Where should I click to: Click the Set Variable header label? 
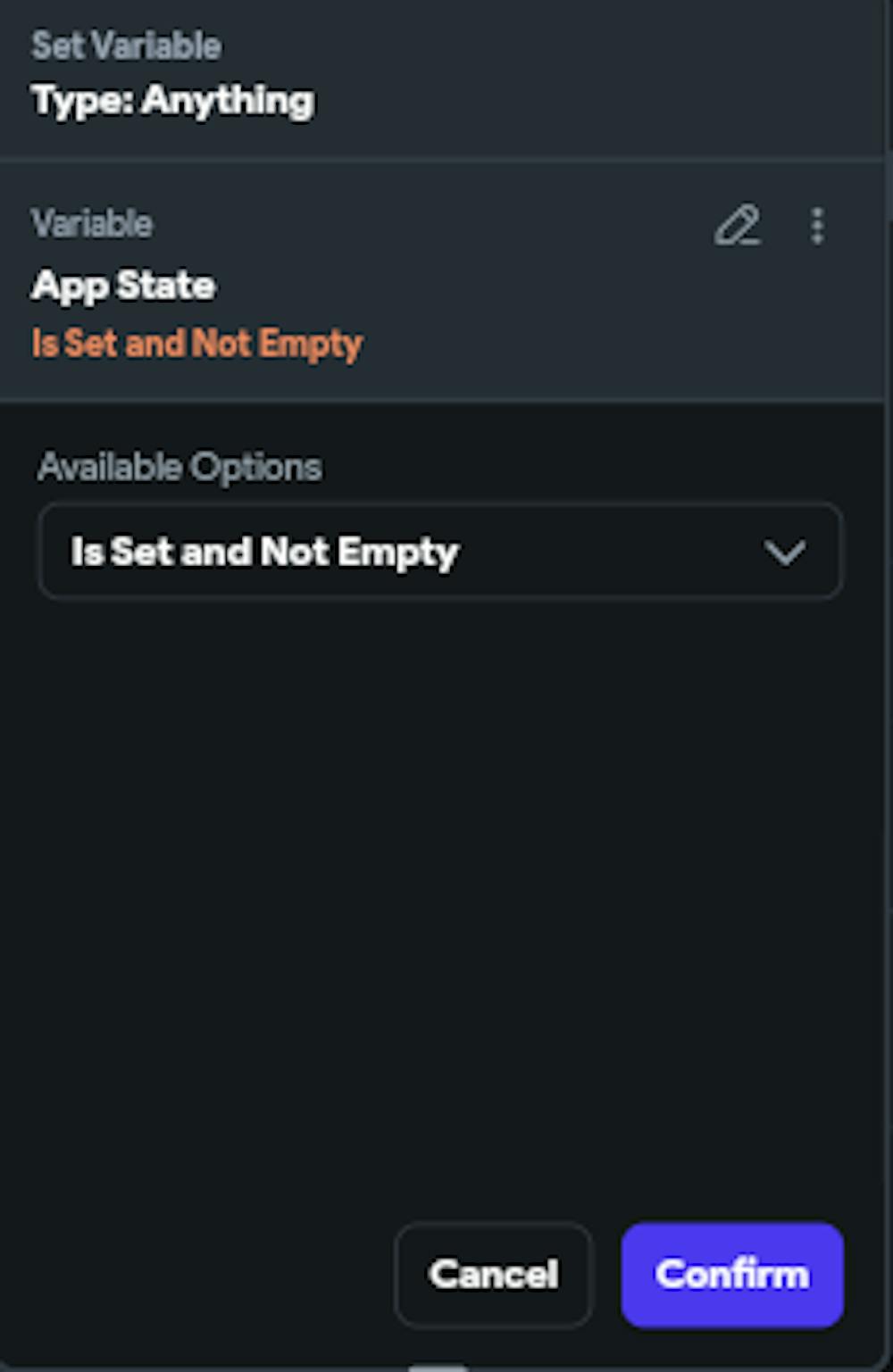(x=126, y=46)
